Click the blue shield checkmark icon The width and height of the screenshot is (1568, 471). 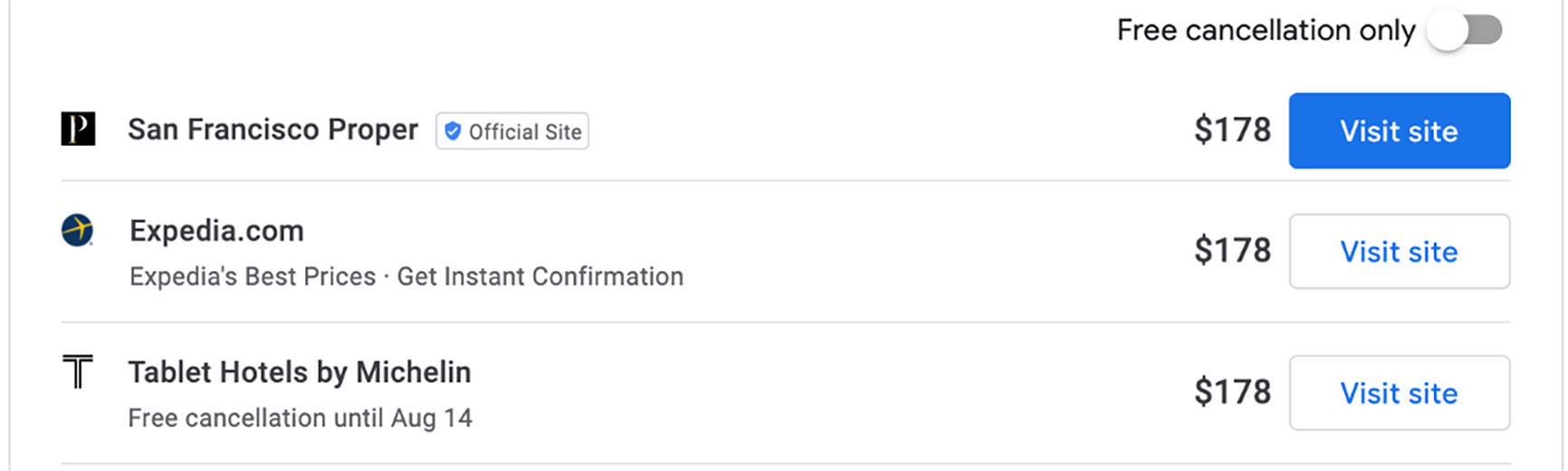tap(453, 131)
